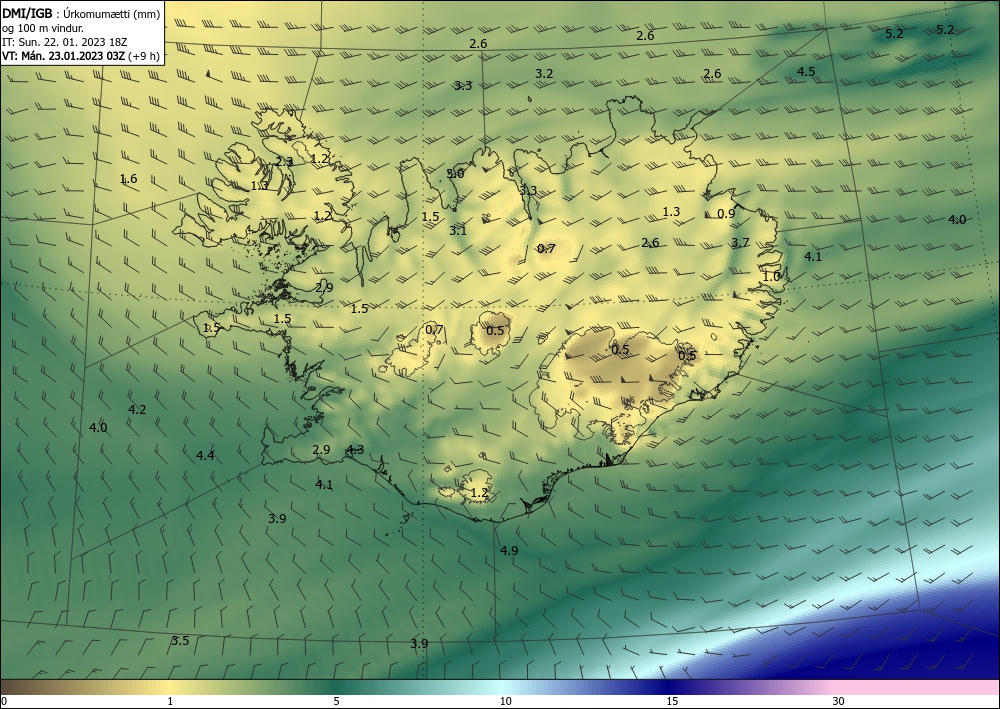Click the 10 tick on the color scale
The height and width of the screenshot is (709, 1000).
click(505, 701)
